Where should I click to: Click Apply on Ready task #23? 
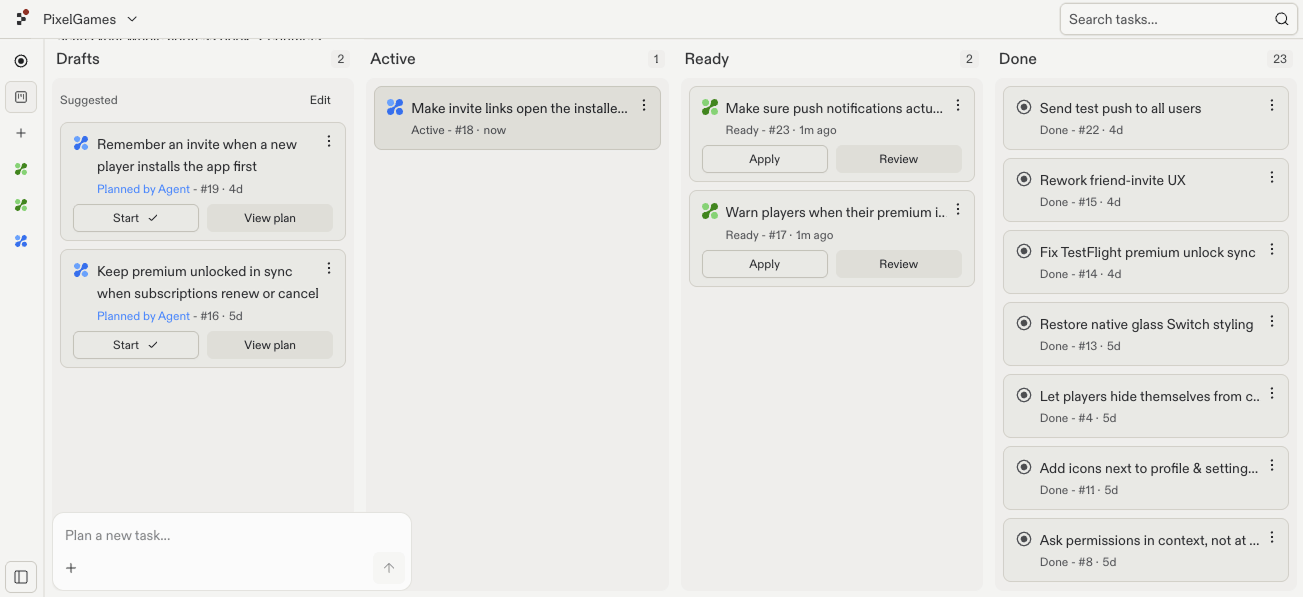pyautogui.click(x=765, y=159)
